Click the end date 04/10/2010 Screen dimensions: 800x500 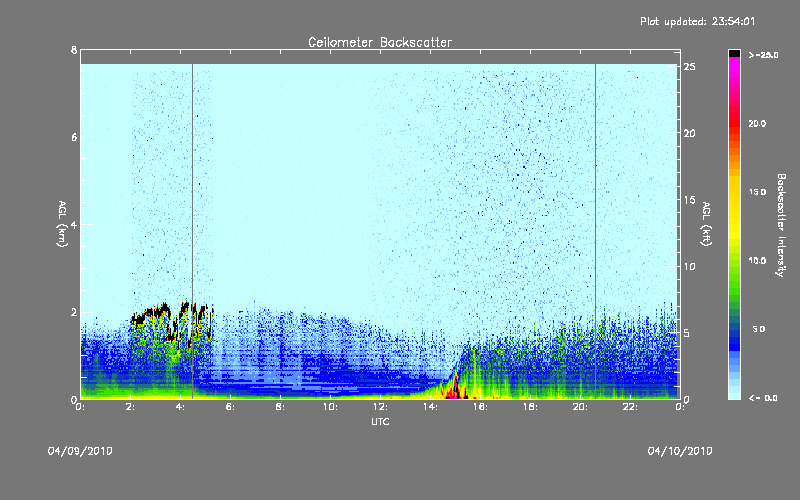tap(680, 451)
